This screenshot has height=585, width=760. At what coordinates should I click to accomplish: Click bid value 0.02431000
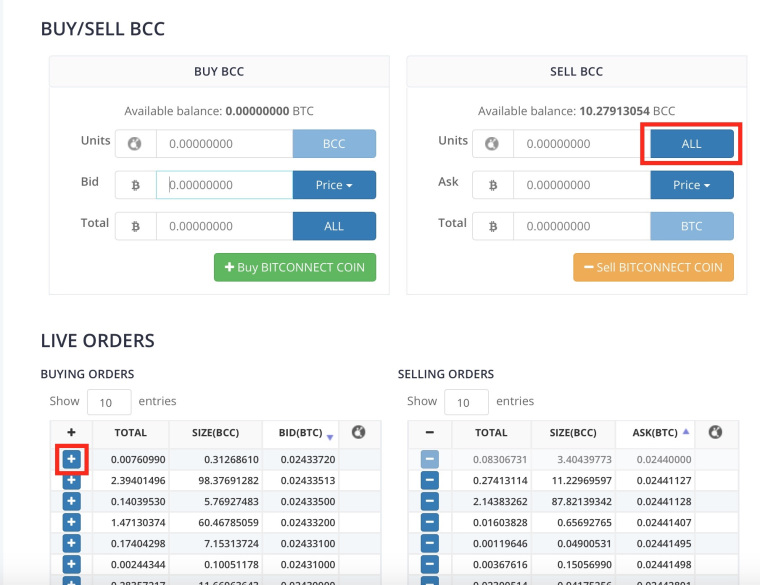tap(308, 565)
